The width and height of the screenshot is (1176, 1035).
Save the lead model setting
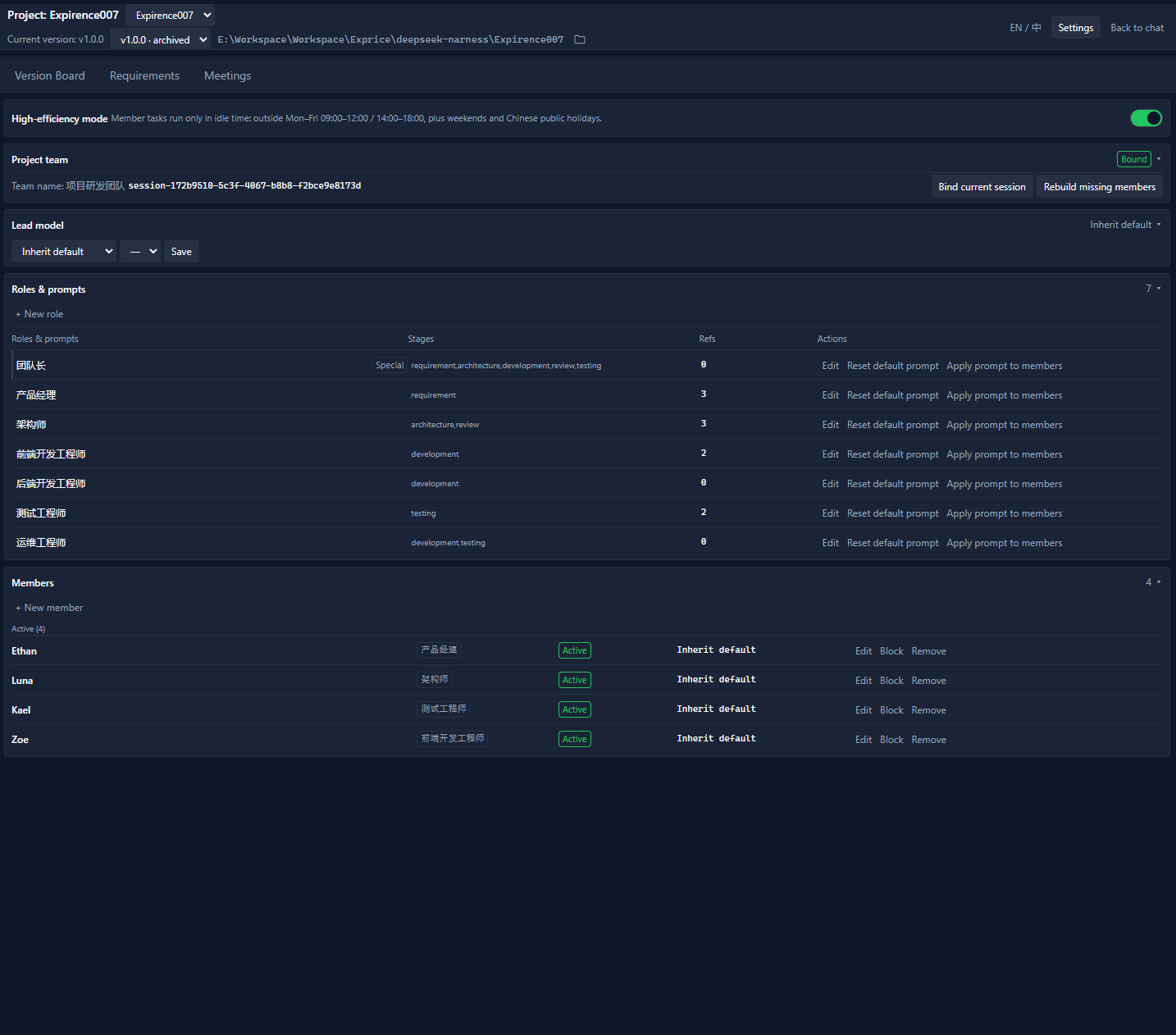(181, 251)
